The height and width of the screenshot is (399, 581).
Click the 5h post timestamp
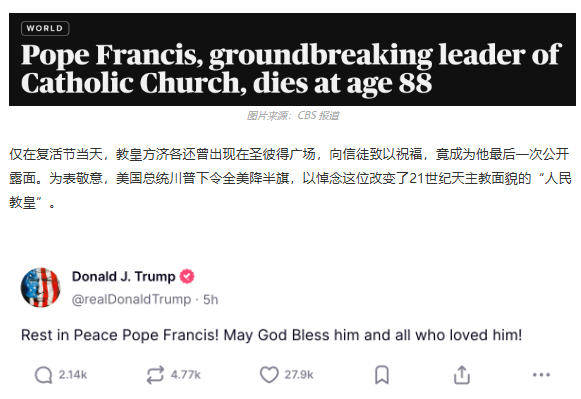coord(210,299)
